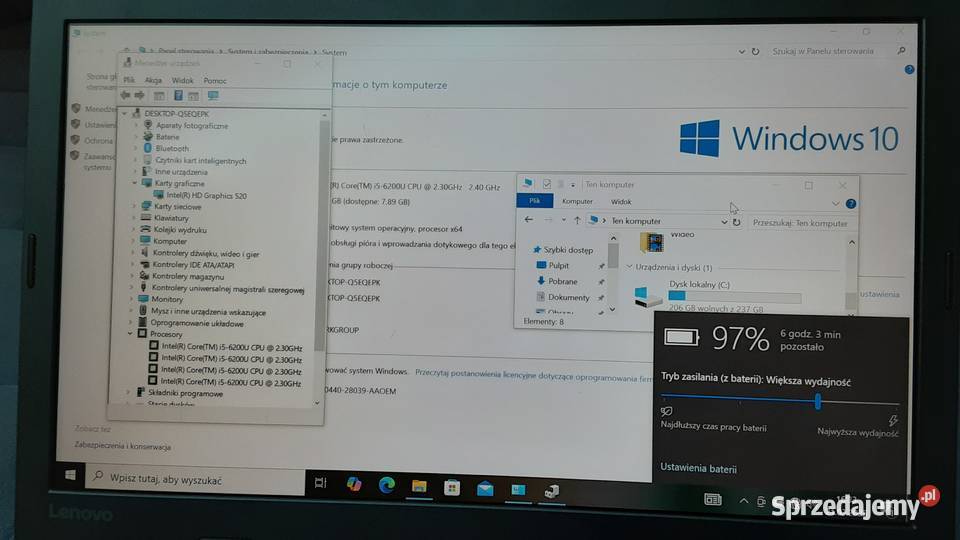Open the Plik menu in Device Manager
Viewport: 960px width, 540px height.
coord(129,80)
